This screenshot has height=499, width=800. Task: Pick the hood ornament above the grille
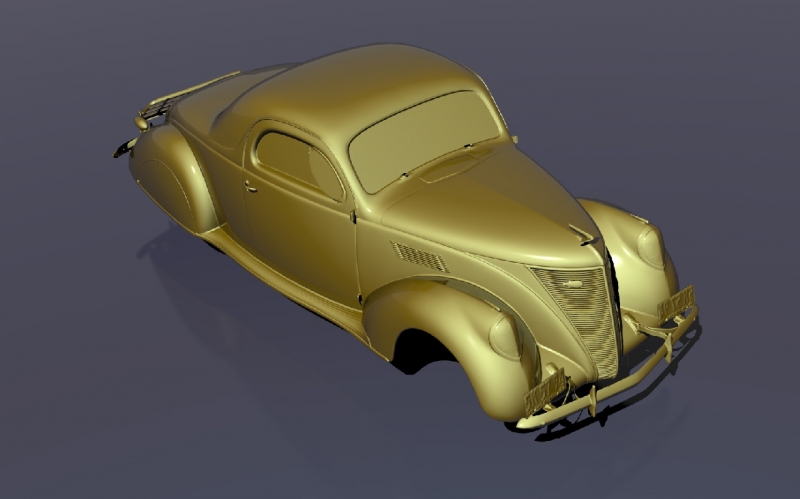[x=582, y=236]
